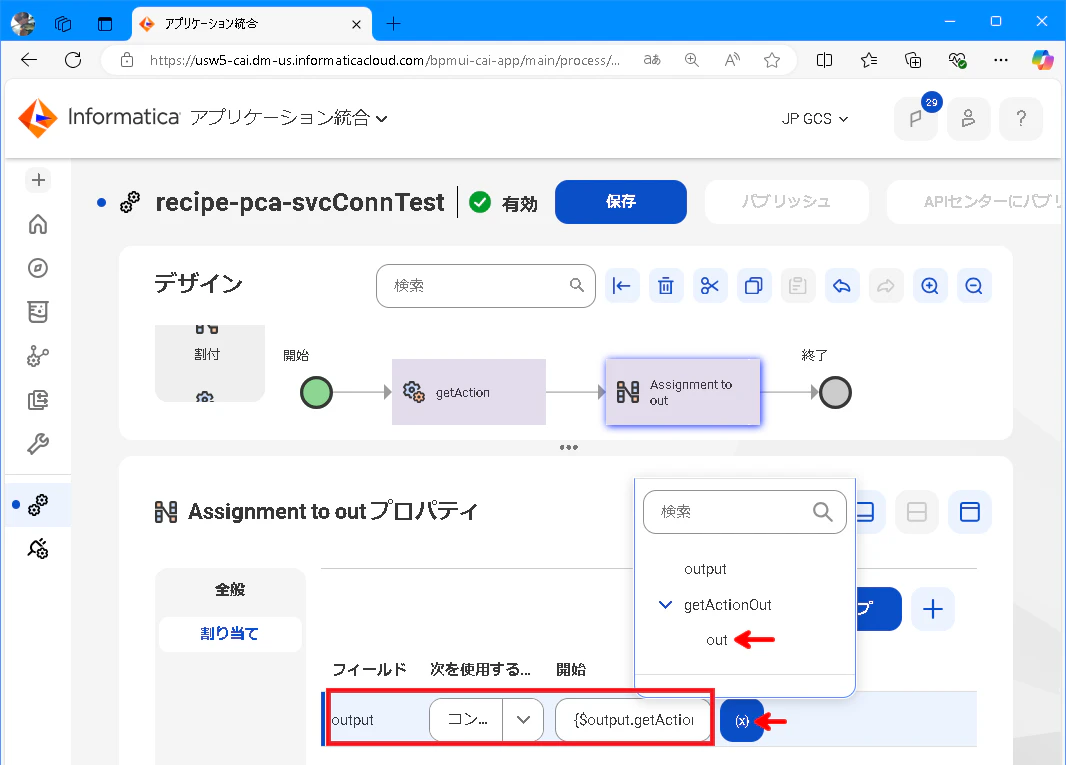Screen dimensions: 1066x765
Task: Open the Home icon in left sidebar
Action: [38, 224]
